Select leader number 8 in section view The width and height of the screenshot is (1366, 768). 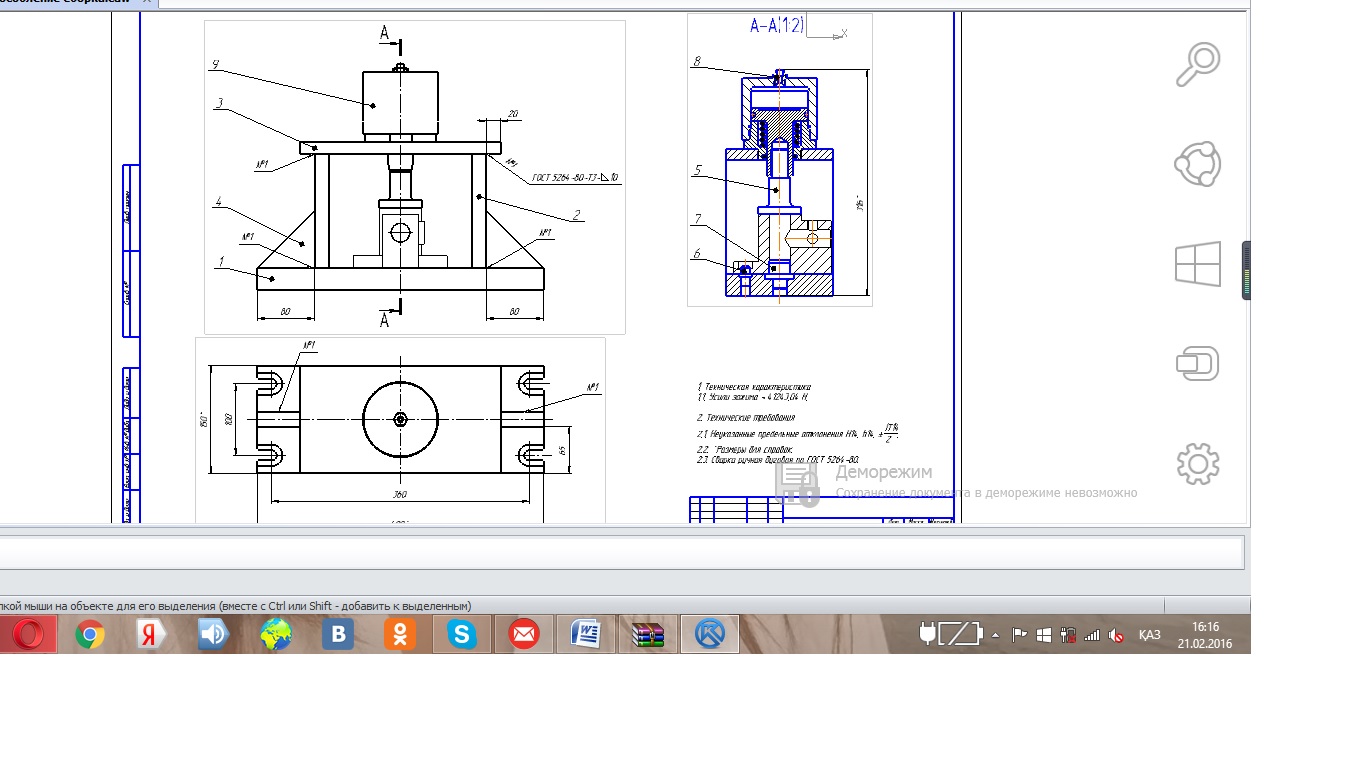coord(697,61)
